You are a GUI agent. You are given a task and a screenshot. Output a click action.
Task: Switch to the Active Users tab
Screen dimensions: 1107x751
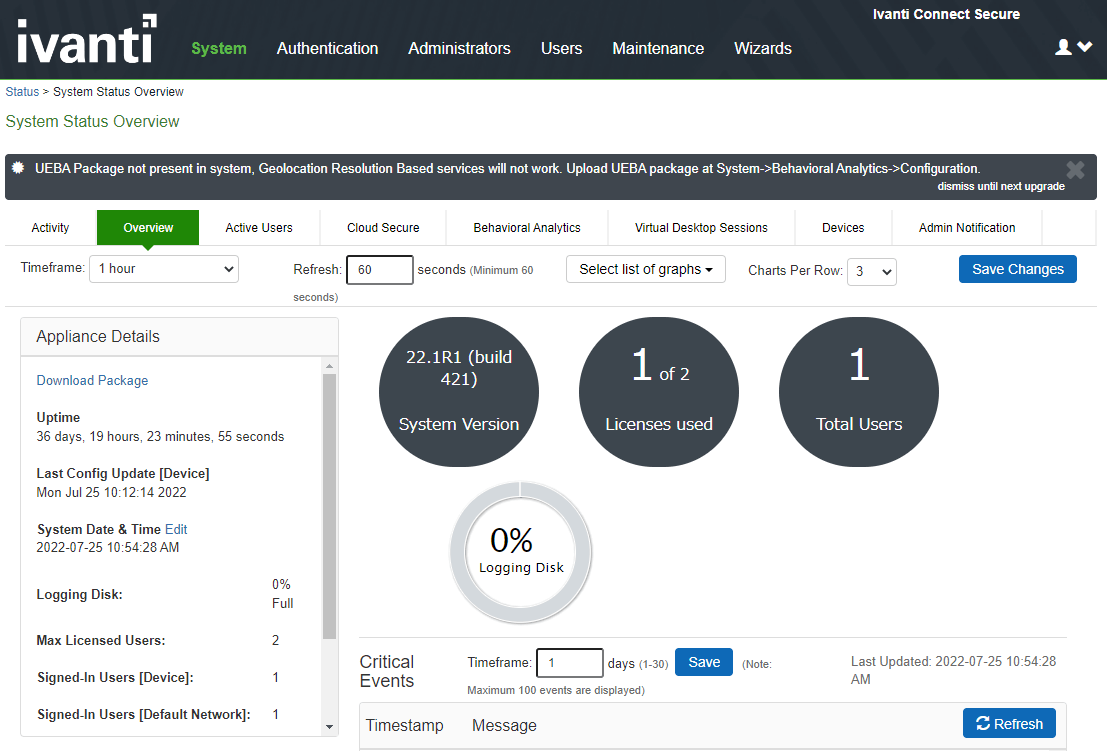point(259,228)
